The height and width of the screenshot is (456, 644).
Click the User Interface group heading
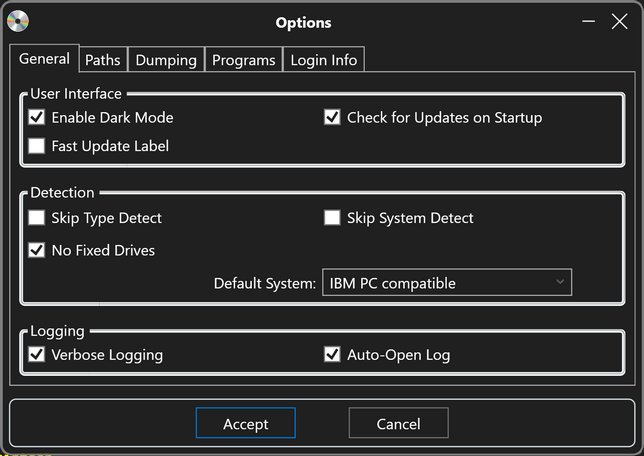76,94
